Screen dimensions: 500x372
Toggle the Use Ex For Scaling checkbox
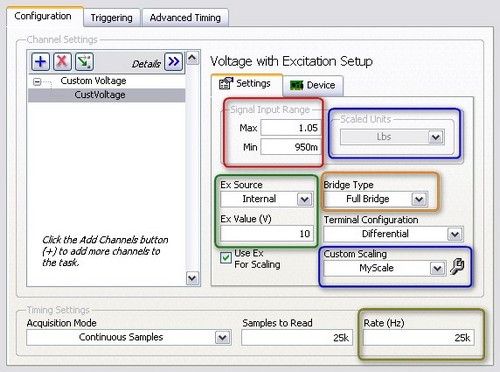pos(226,258)
